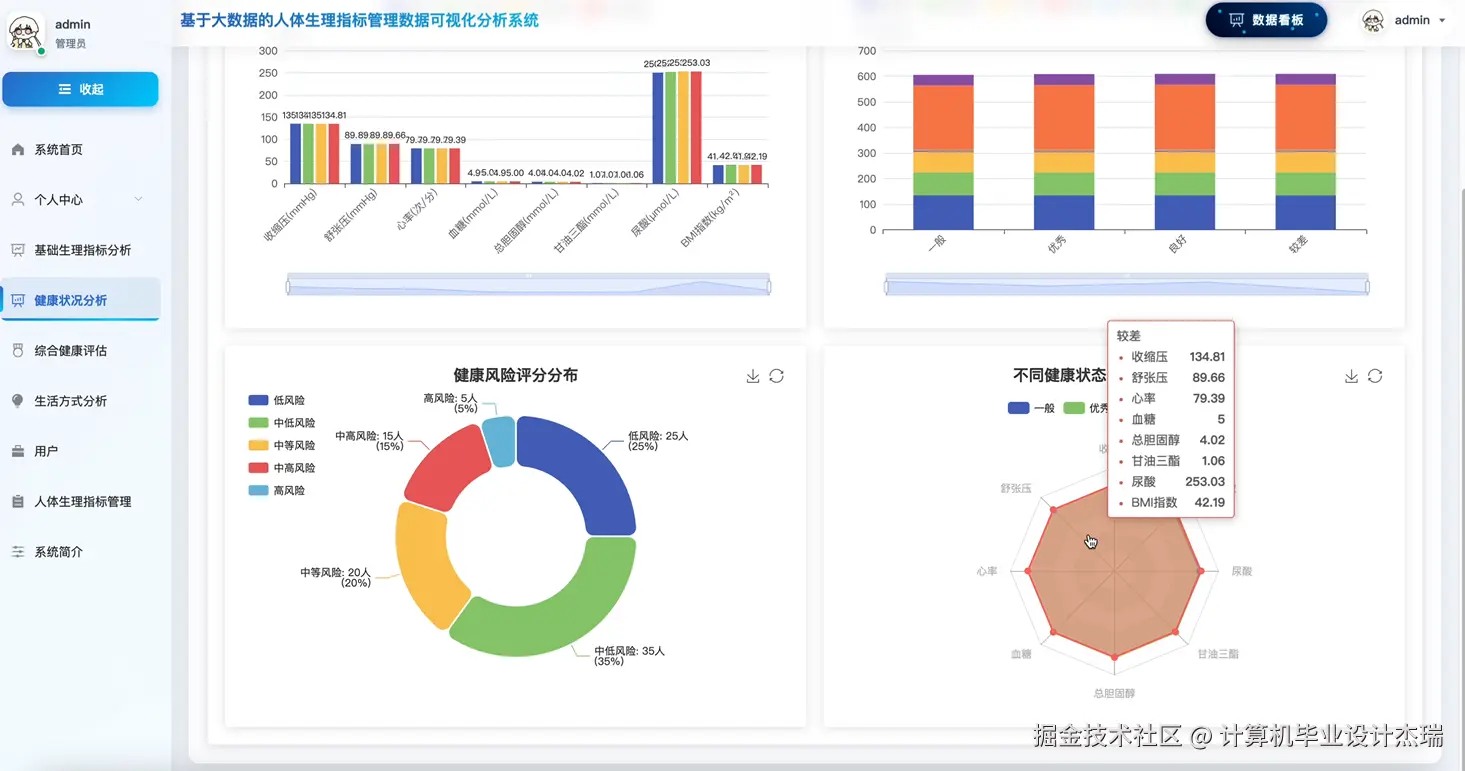Click the 健康风险评分分布 chart title
Screen dimensions: 1465x771
515,375
